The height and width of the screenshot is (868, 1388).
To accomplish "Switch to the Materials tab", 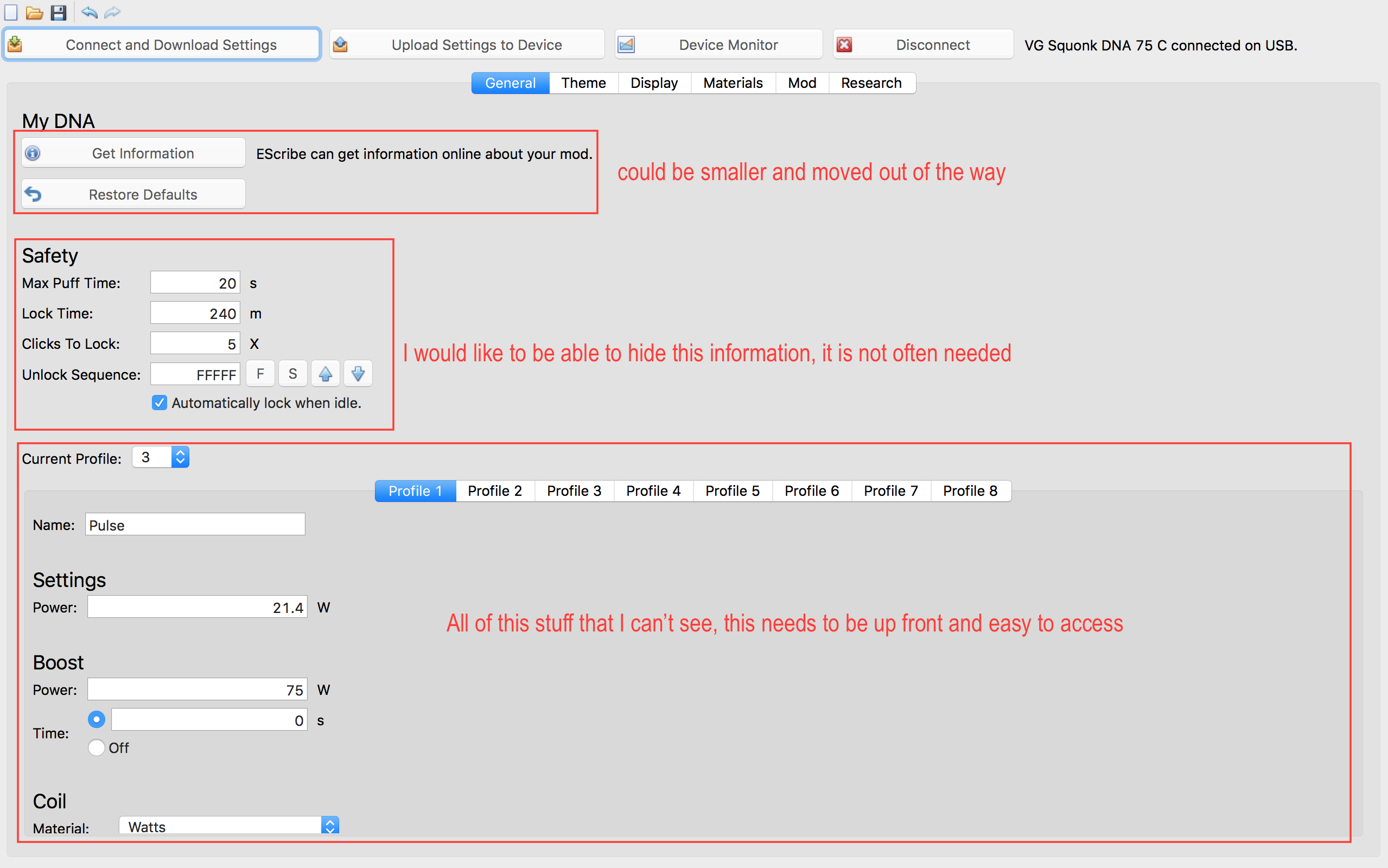I will [733, 83].
